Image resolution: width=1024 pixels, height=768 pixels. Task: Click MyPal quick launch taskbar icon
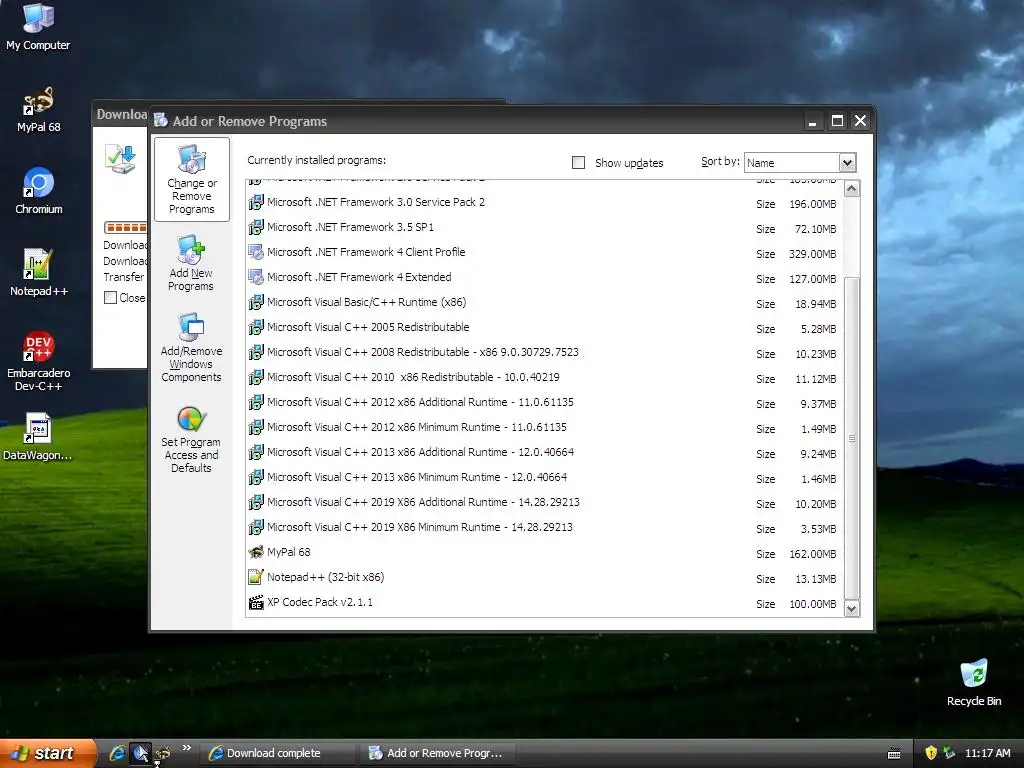162,753
